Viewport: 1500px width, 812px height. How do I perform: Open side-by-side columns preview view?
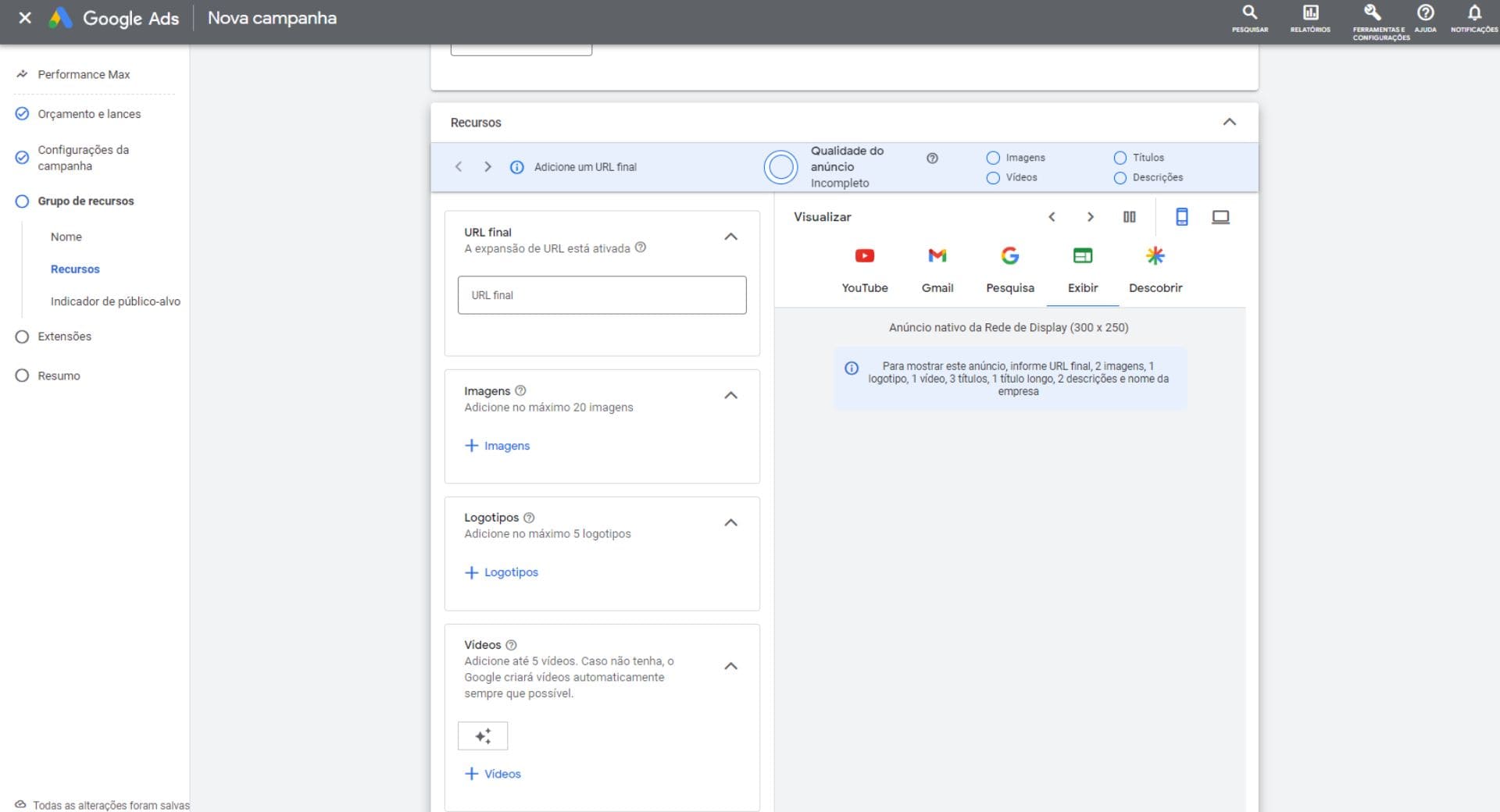click(1129, 217)
